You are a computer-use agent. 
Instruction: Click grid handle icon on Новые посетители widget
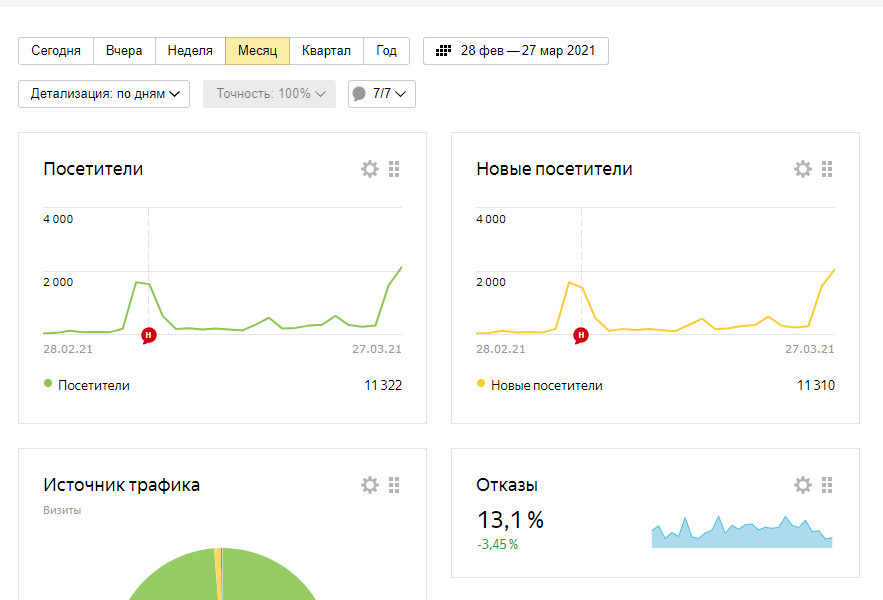click(x=827, y=169)
